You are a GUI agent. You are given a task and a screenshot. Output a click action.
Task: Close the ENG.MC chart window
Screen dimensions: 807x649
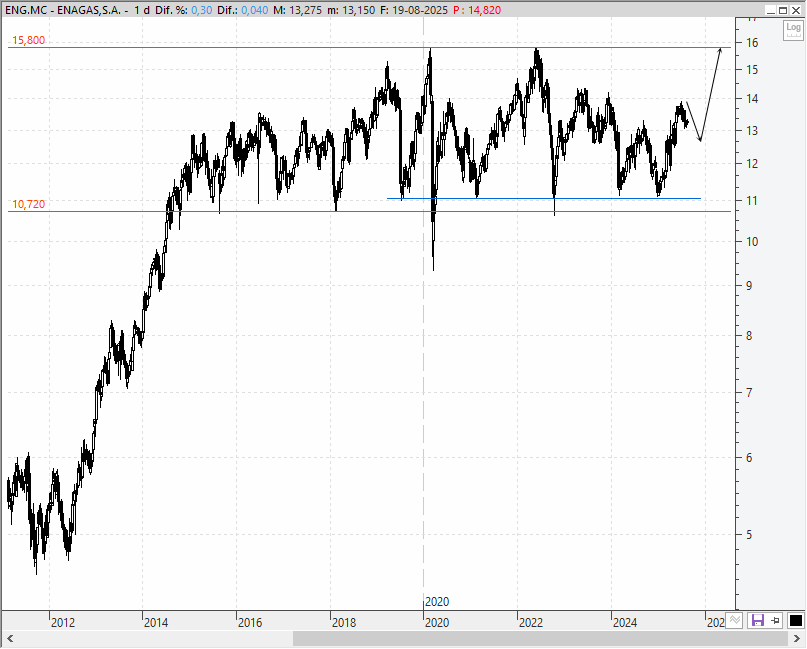pos(795,10)
